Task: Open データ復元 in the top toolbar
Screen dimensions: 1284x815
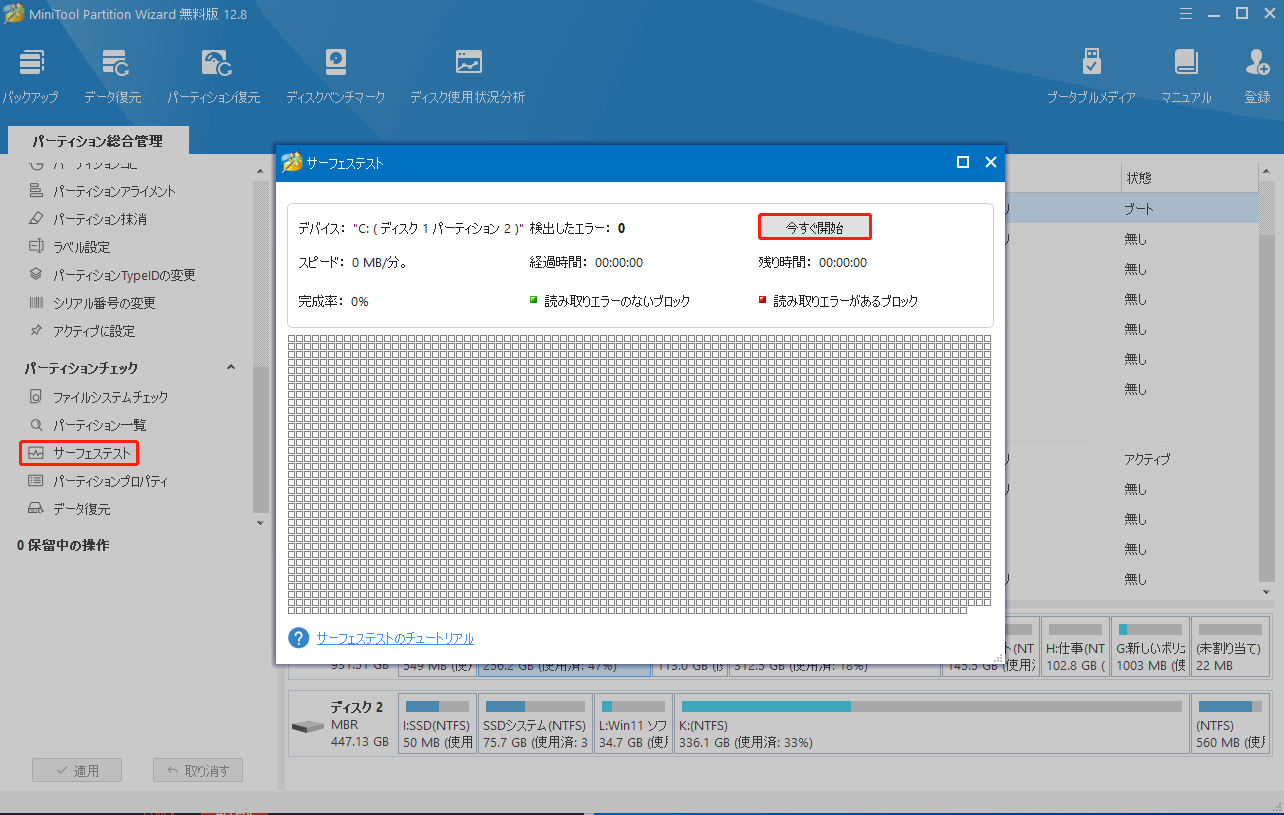Action: (x=113, y=77)
